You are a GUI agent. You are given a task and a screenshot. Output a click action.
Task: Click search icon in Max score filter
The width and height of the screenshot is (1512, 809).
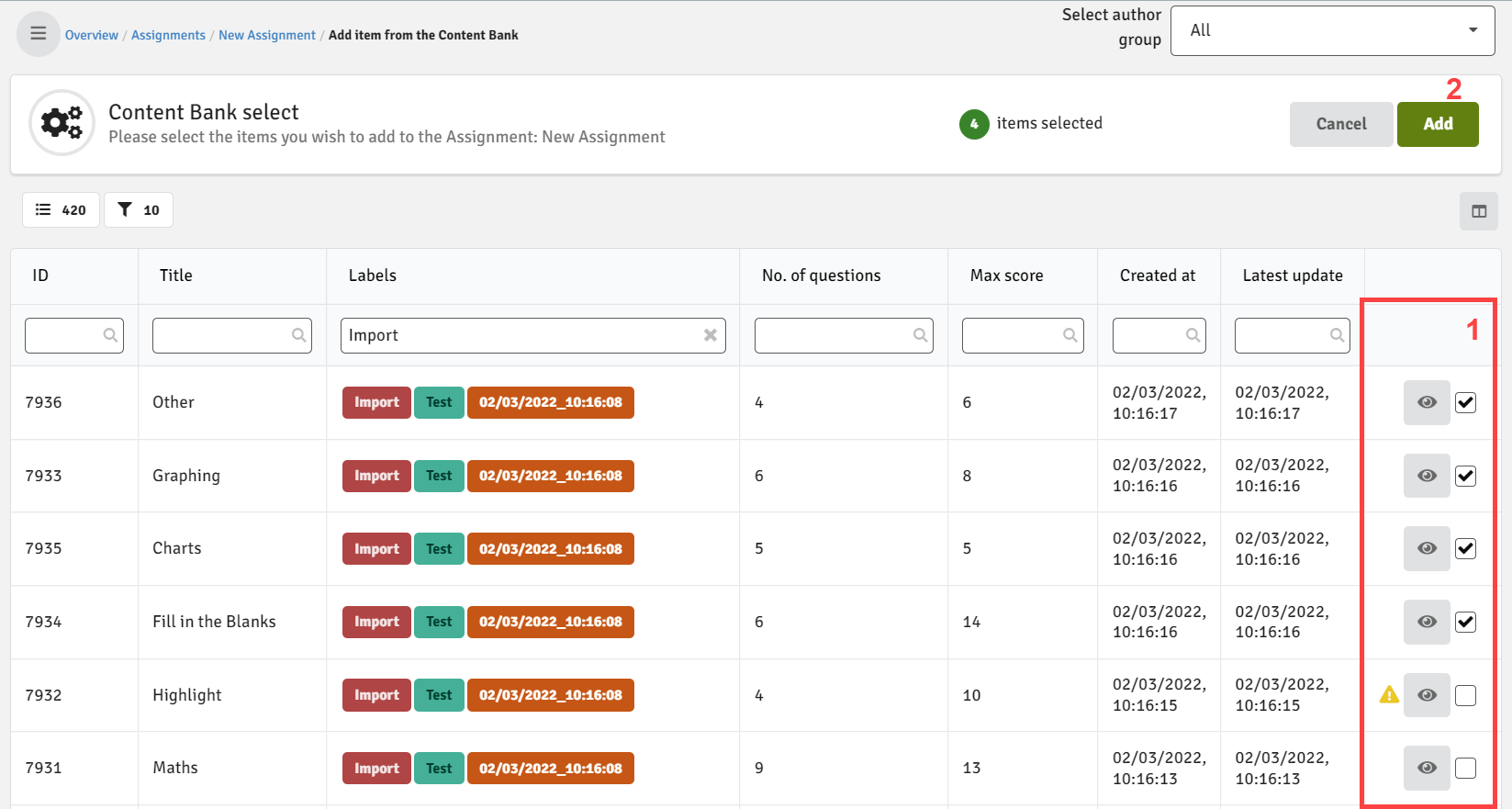pyautogui.click(x=1070, y=335)
